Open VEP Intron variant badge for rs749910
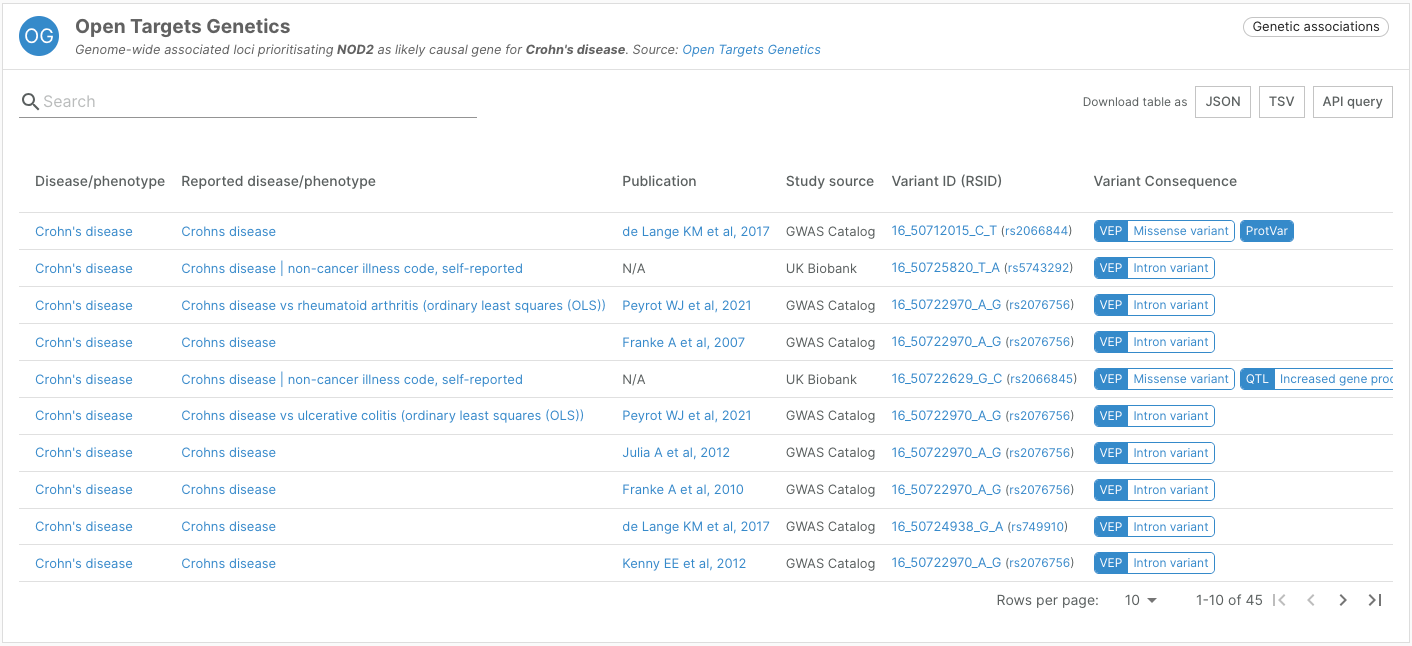The image size is (1412, 646). [1154, 526]
